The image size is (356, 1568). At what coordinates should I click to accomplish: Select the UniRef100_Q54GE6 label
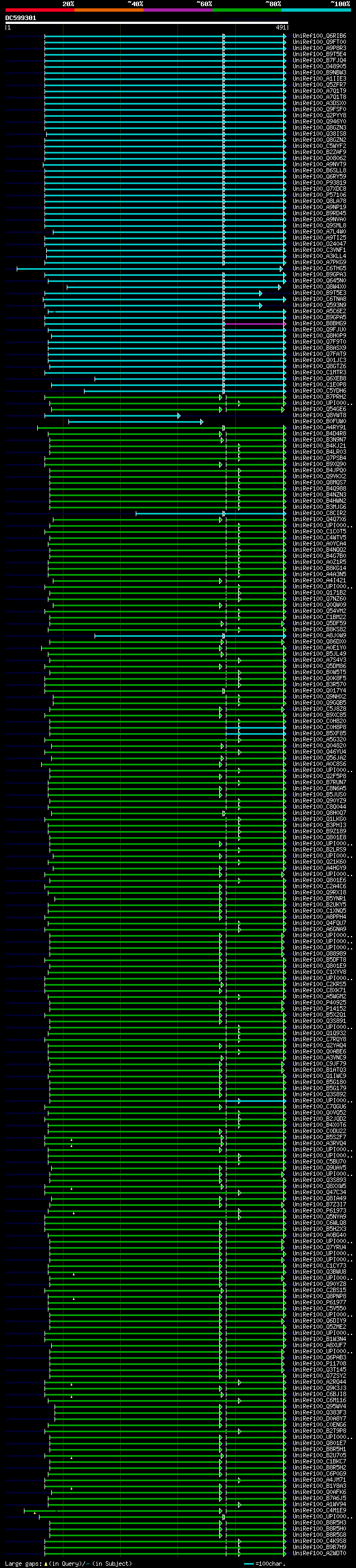(319, 409)
